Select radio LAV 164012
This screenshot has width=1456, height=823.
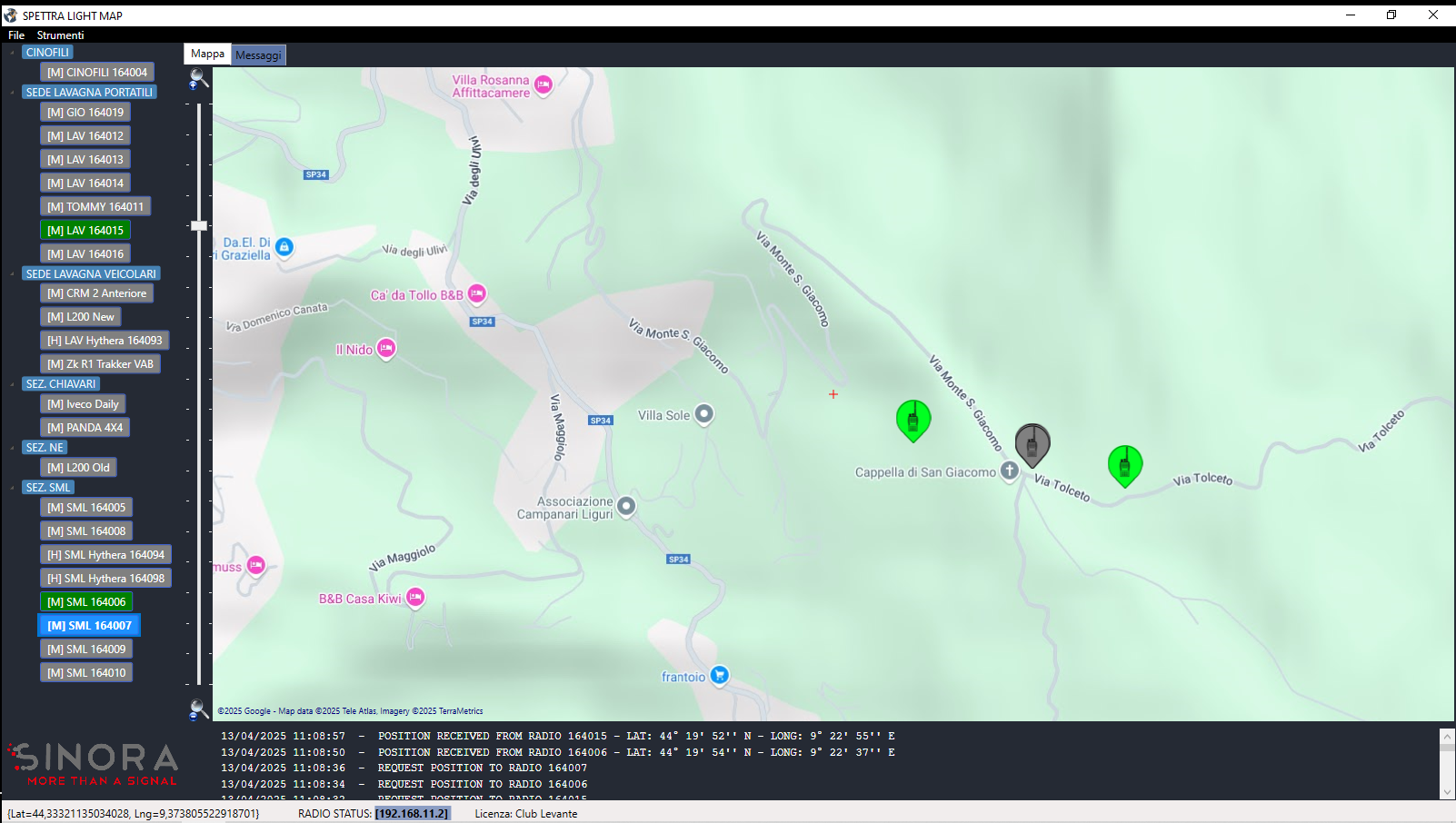[x=85, y=136]
